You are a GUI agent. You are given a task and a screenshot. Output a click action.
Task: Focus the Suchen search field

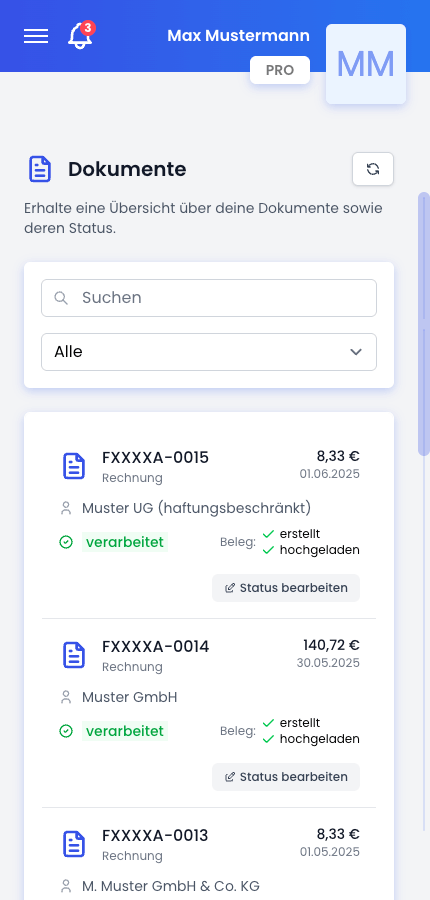tap(209, 298)
